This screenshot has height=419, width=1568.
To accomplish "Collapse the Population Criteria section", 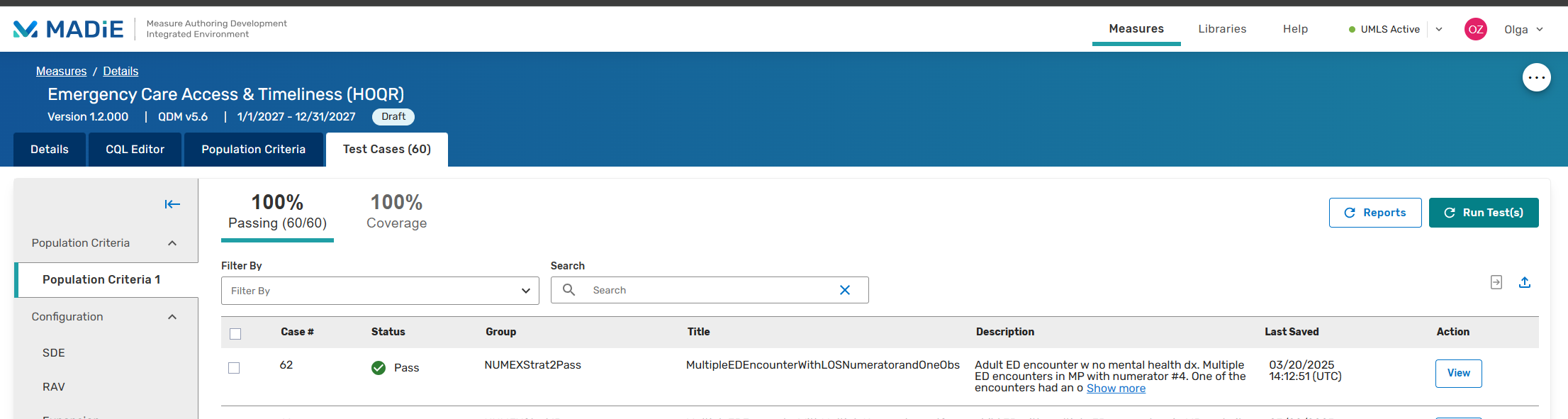I will [172, 243].
